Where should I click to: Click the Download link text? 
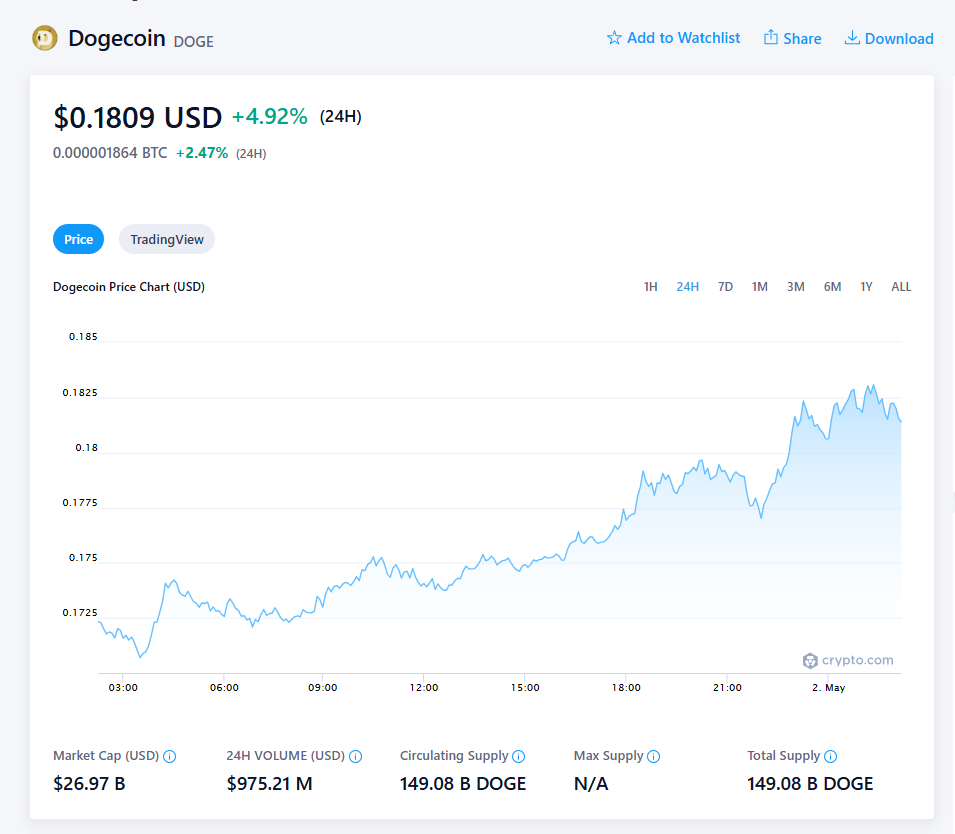click(899, 38)
